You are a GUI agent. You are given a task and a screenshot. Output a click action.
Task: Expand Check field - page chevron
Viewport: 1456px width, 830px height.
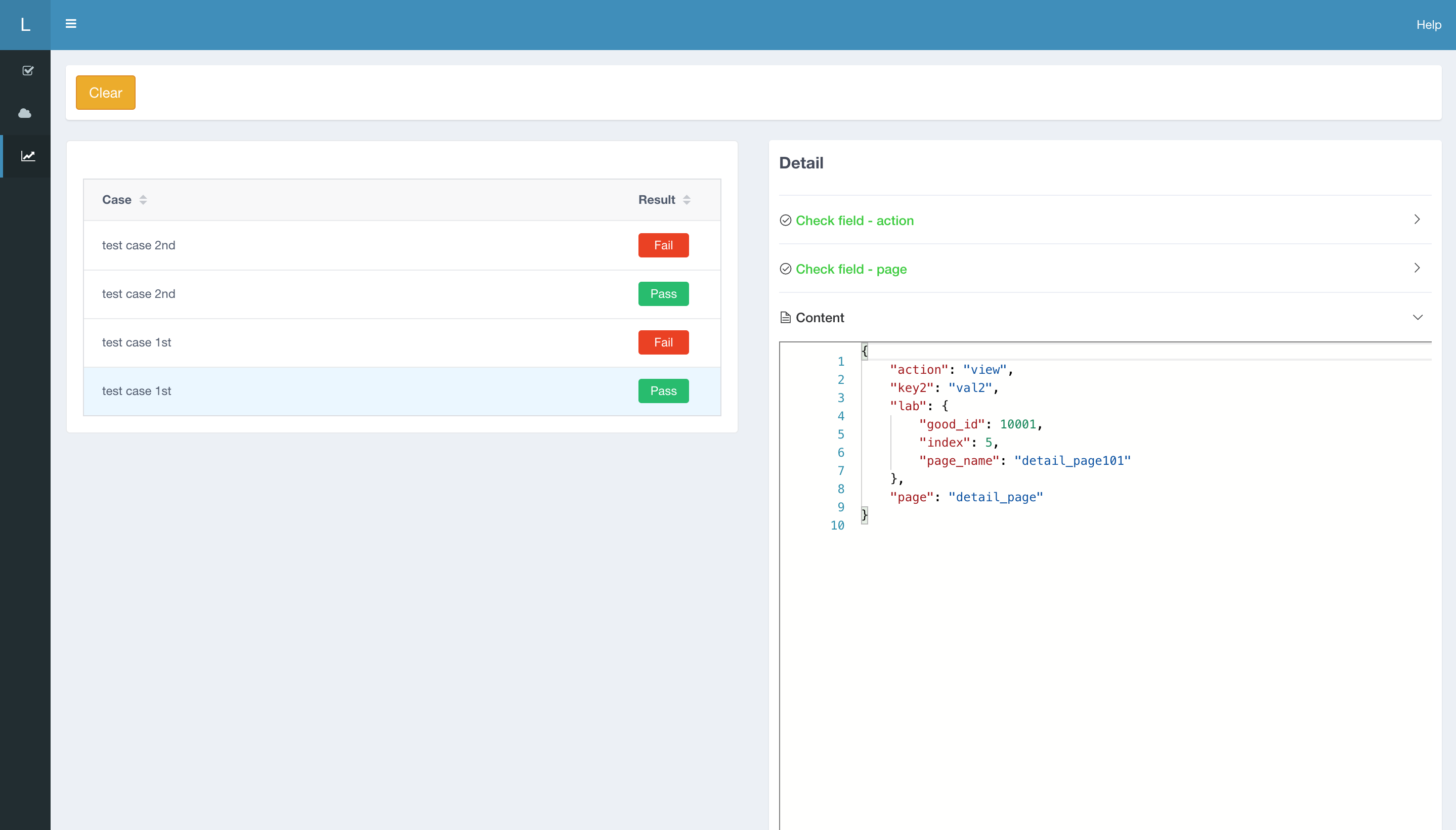click(x=1417, y=268)
